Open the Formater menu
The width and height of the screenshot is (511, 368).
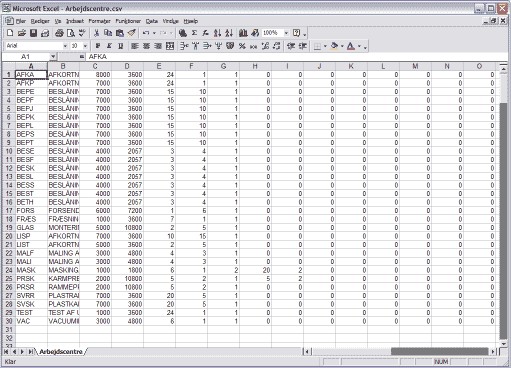tap(99, 21)
